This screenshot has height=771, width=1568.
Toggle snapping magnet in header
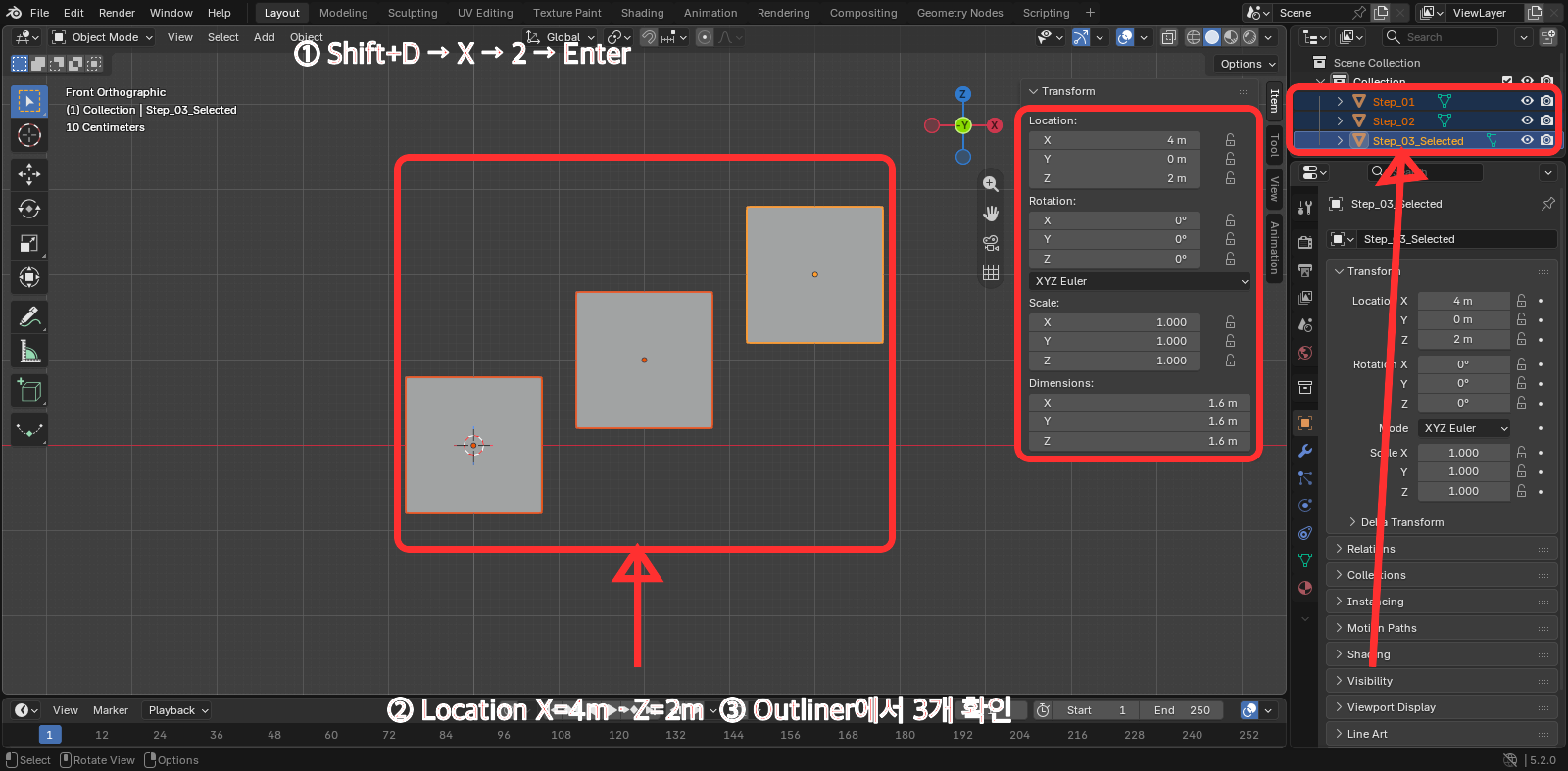tap(649, 37)
